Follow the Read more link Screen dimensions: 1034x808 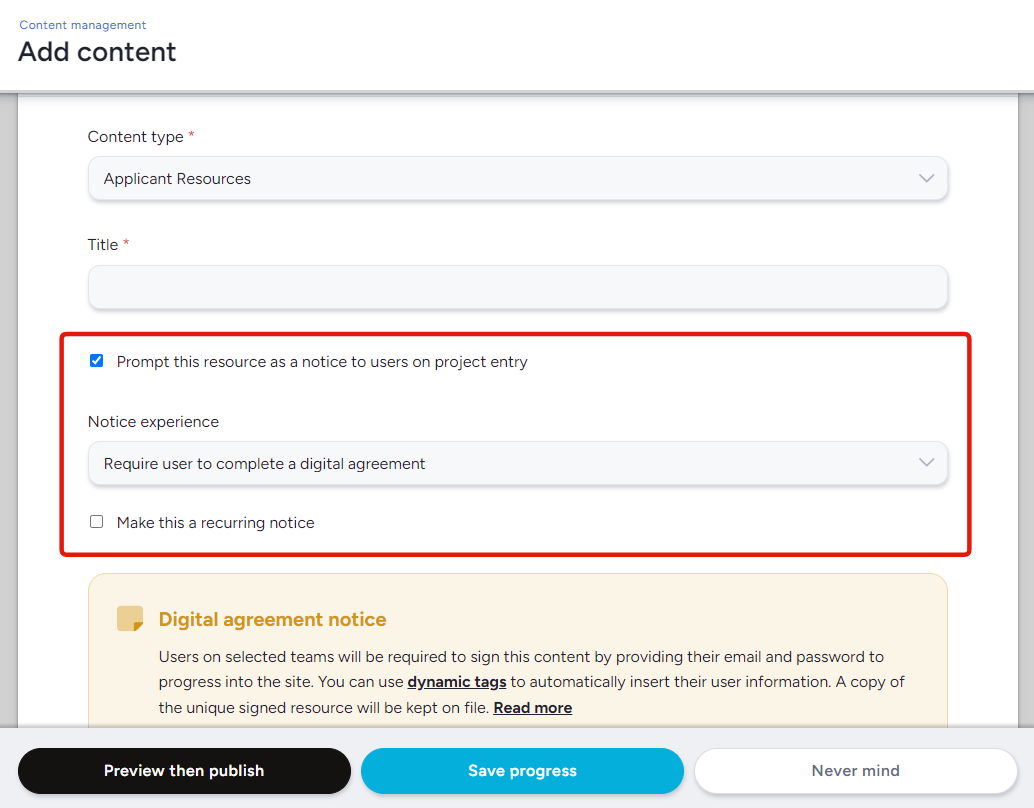pos(532,708)
